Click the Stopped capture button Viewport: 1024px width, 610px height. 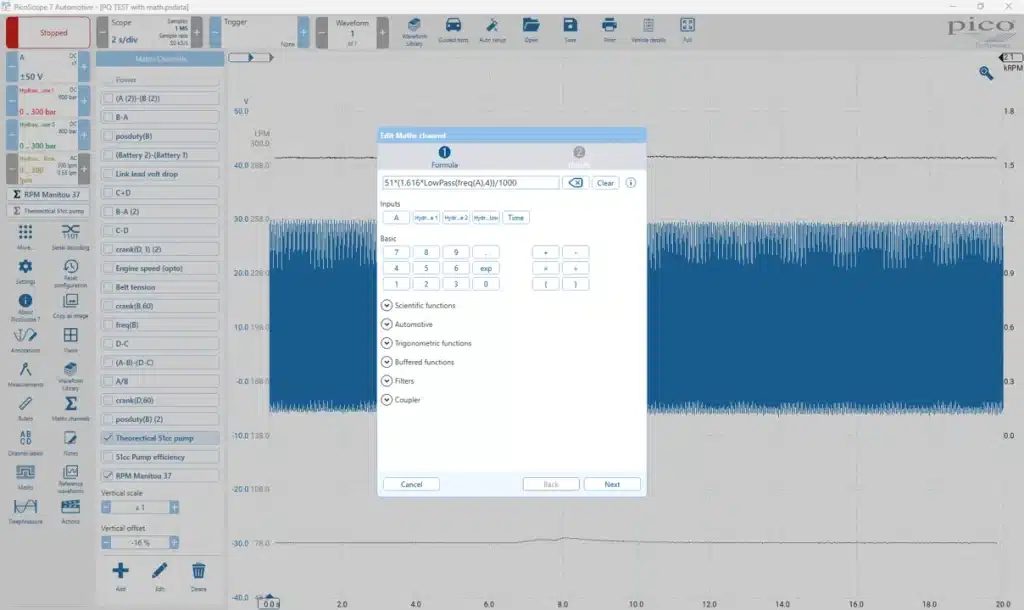tap(48, 33)
